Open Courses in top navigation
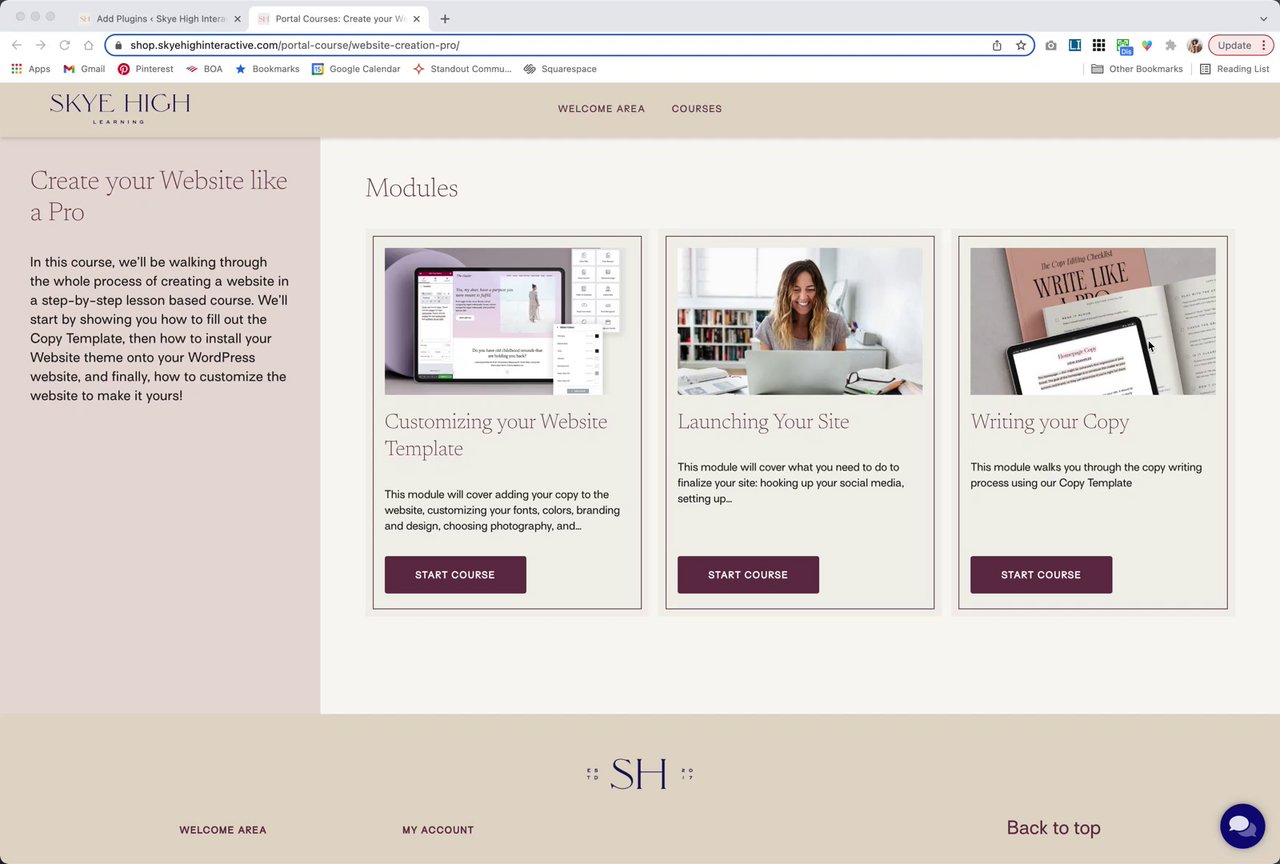 tap(697, 109)
